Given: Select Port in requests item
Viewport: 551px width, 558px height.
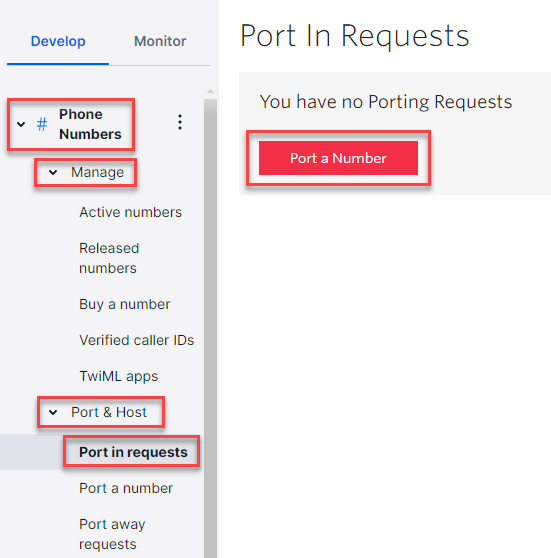Looking at the screenshot, I should [133, 452].
